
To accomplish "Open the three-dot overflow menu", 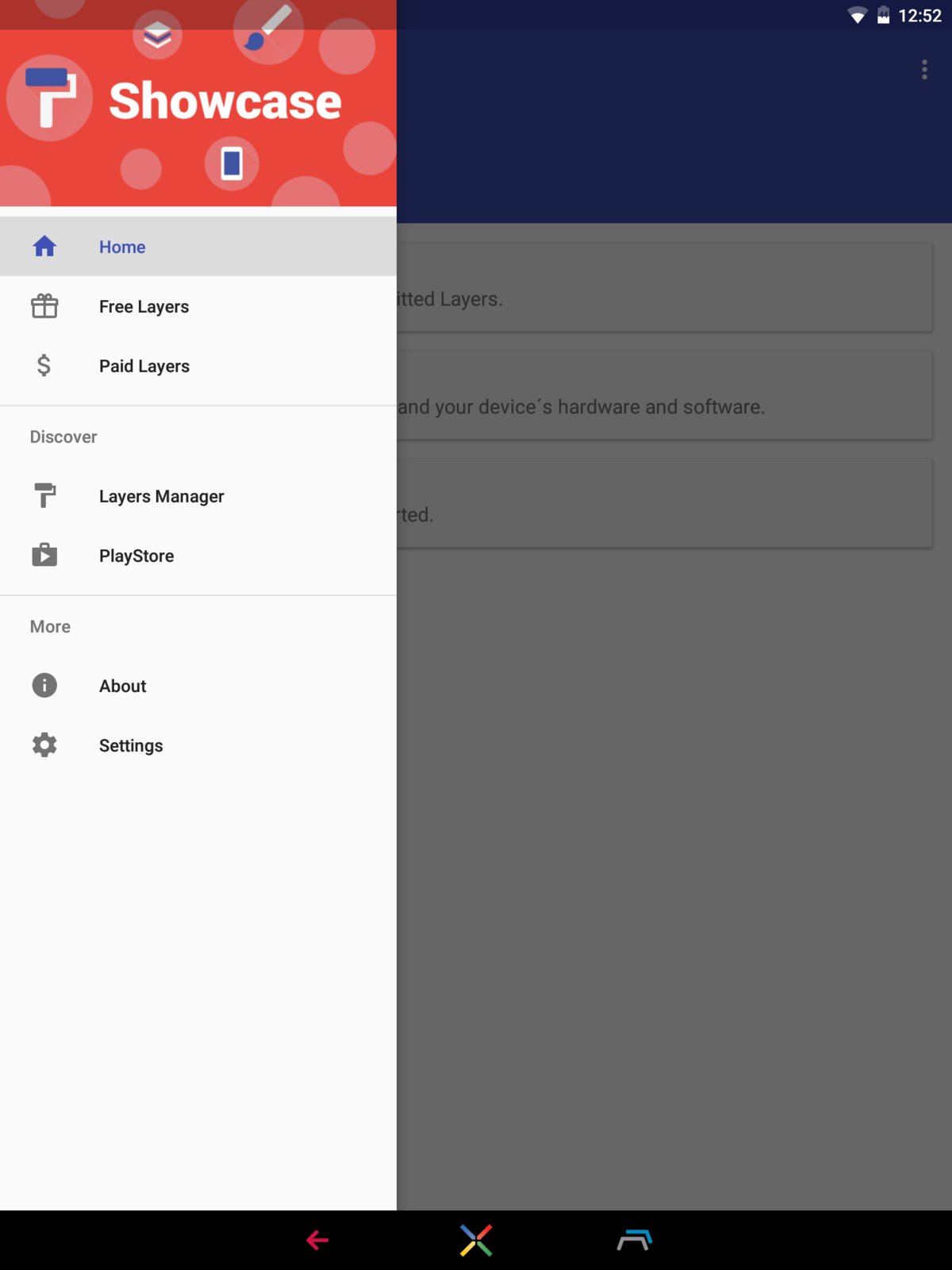I will pyautogui.click(x=924, y=70).
